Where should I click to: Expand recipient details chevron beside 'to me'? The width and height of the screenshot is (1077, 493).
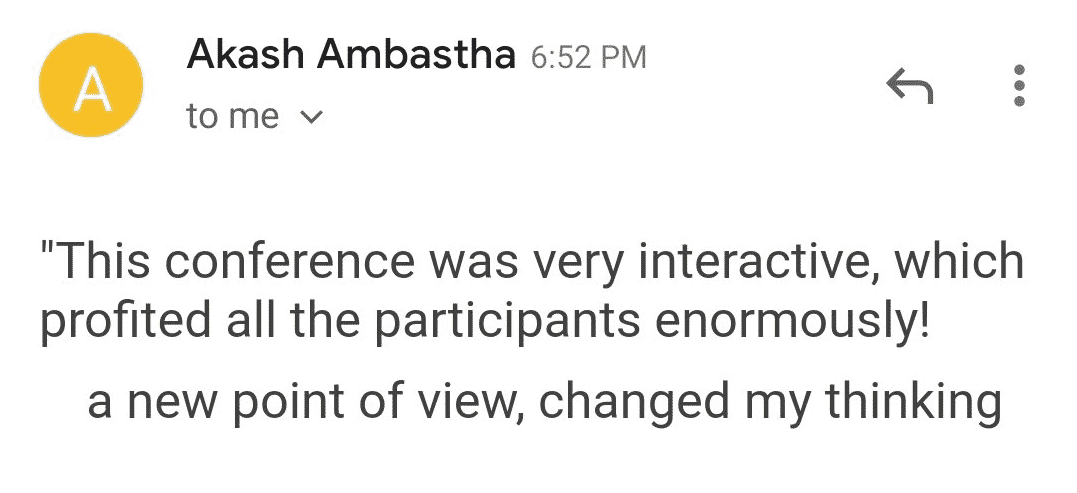click(312, 117)
